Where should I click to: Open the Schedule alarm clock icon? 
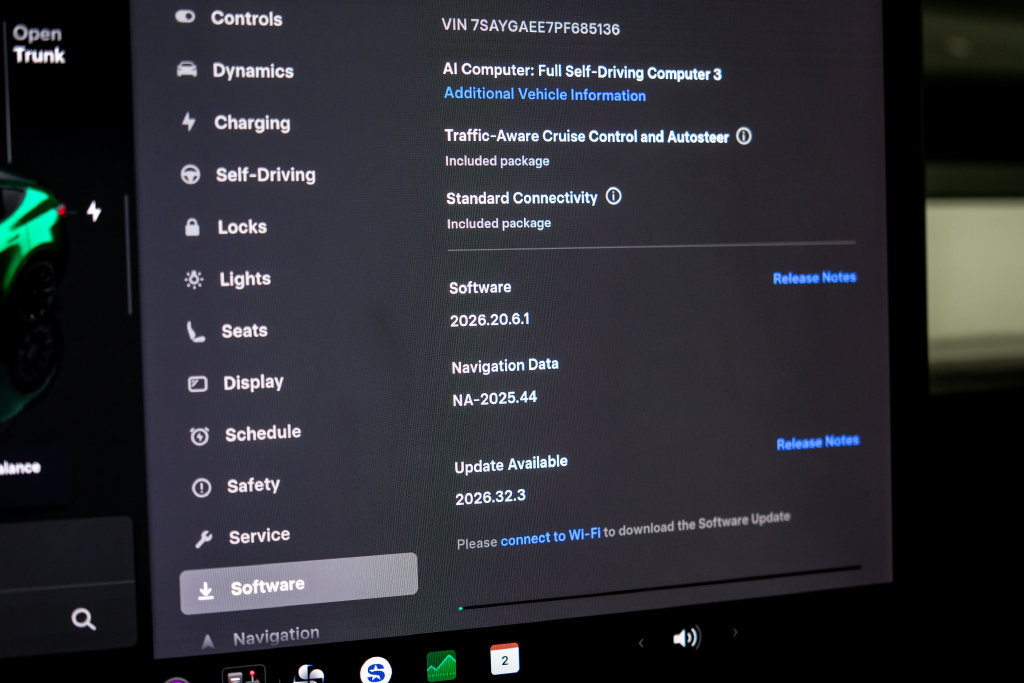tap(199, 436)
